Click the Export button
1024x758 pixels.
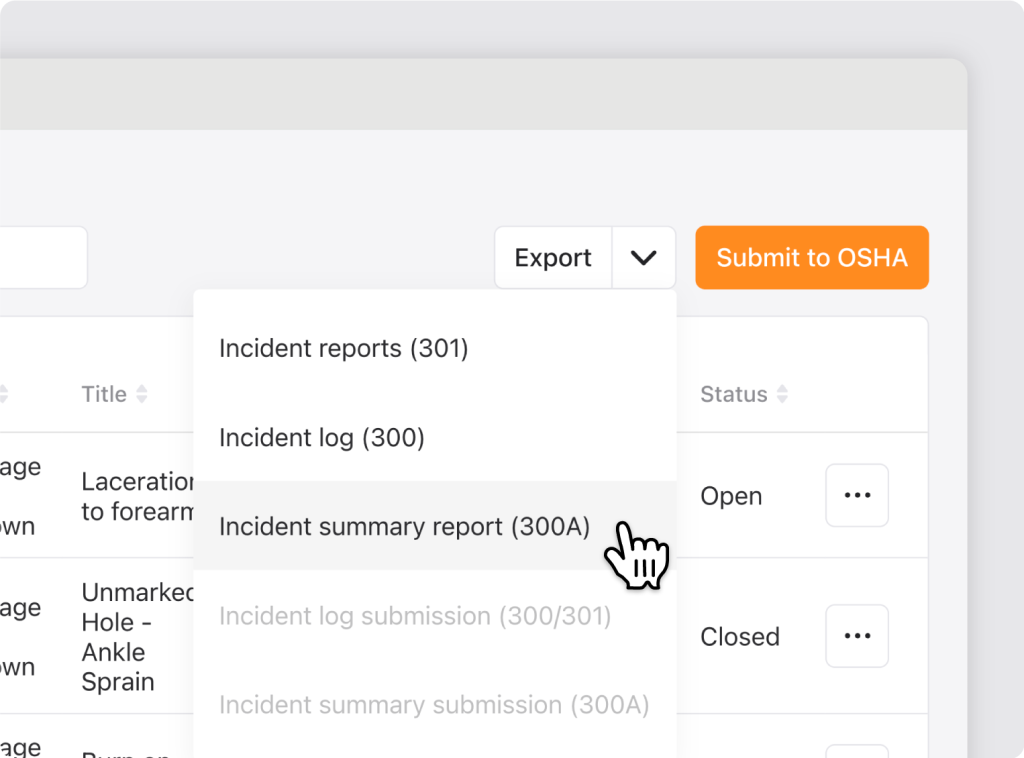pyautogui.click(x=553, y=258)
